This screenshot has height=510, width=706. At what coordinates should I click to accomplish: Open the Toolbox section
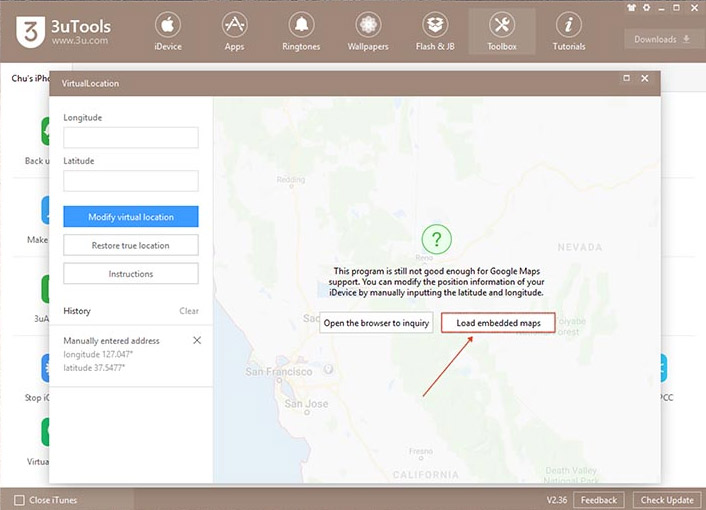[x=502, y=32]
